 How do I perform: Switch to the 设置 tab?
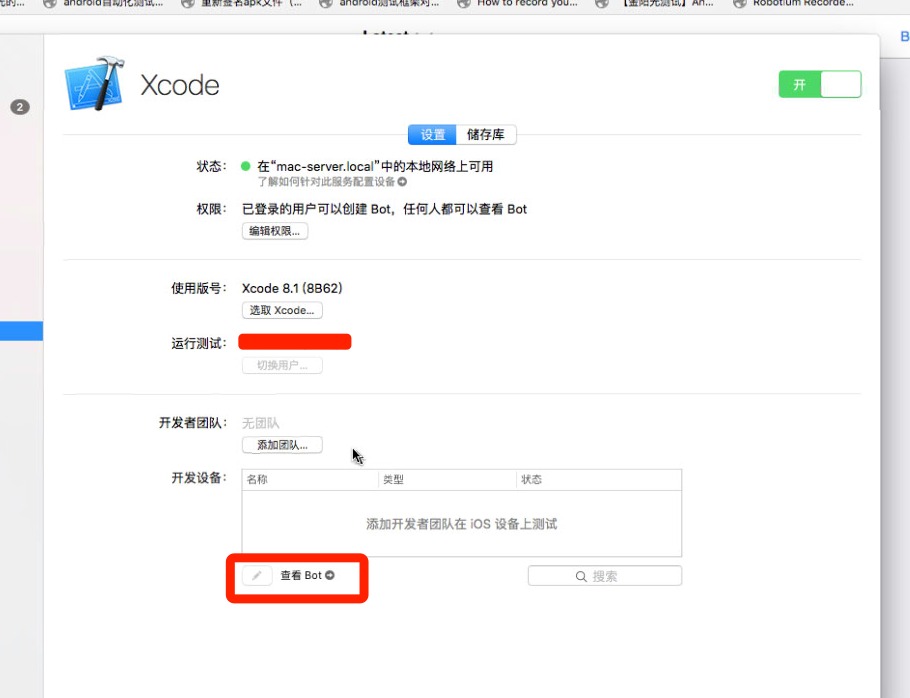tap(432, 135)
